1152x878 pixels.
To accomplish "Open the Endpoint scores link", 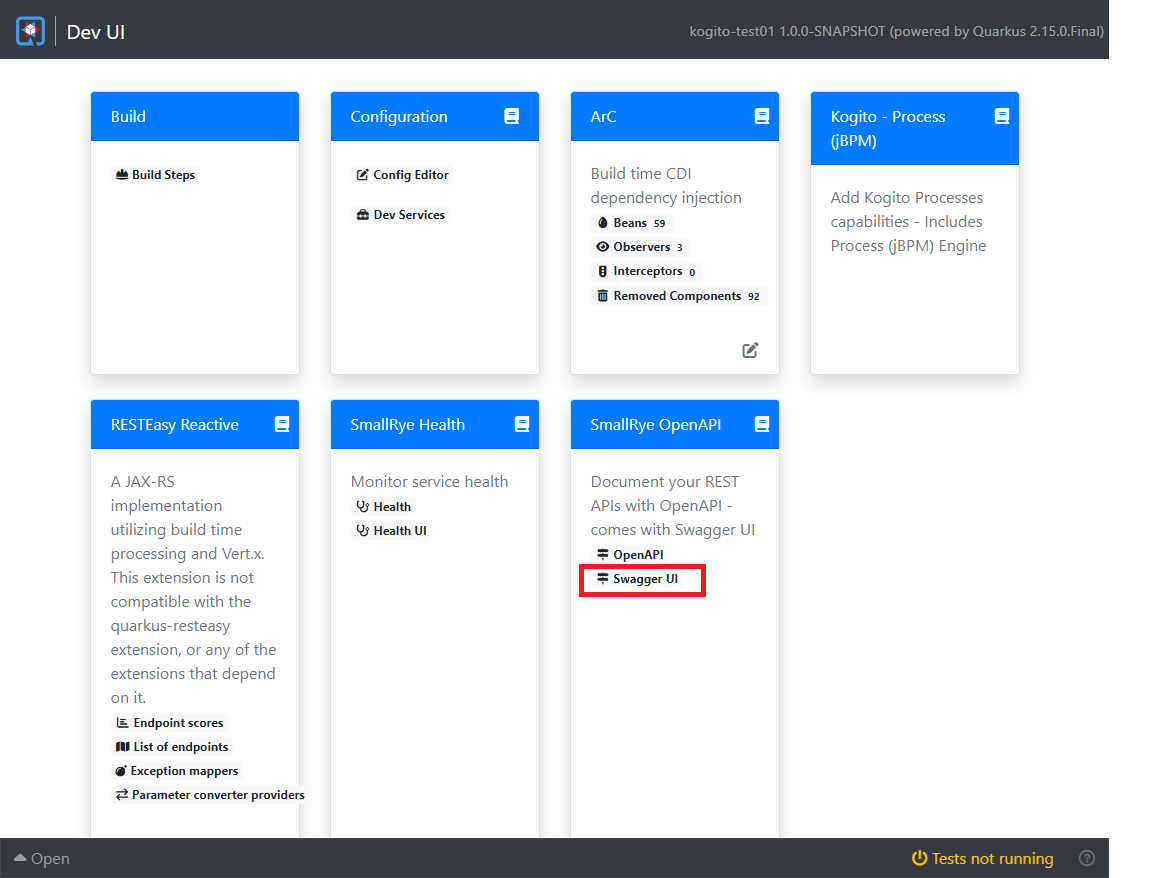I will point(170,723).
